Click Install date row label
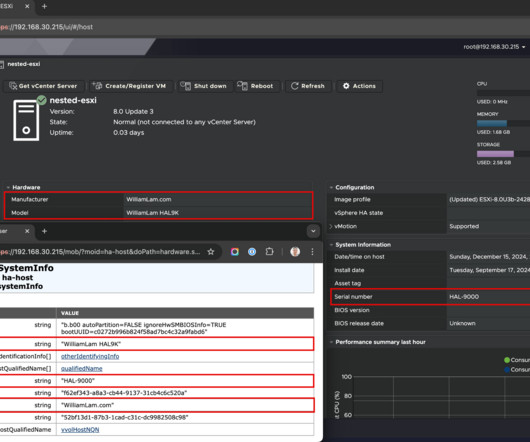 coord(349,270)
